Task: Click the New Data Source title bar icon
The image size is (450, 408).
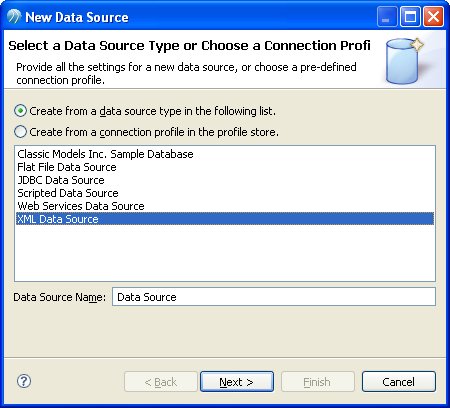Action: pos(14,17)
